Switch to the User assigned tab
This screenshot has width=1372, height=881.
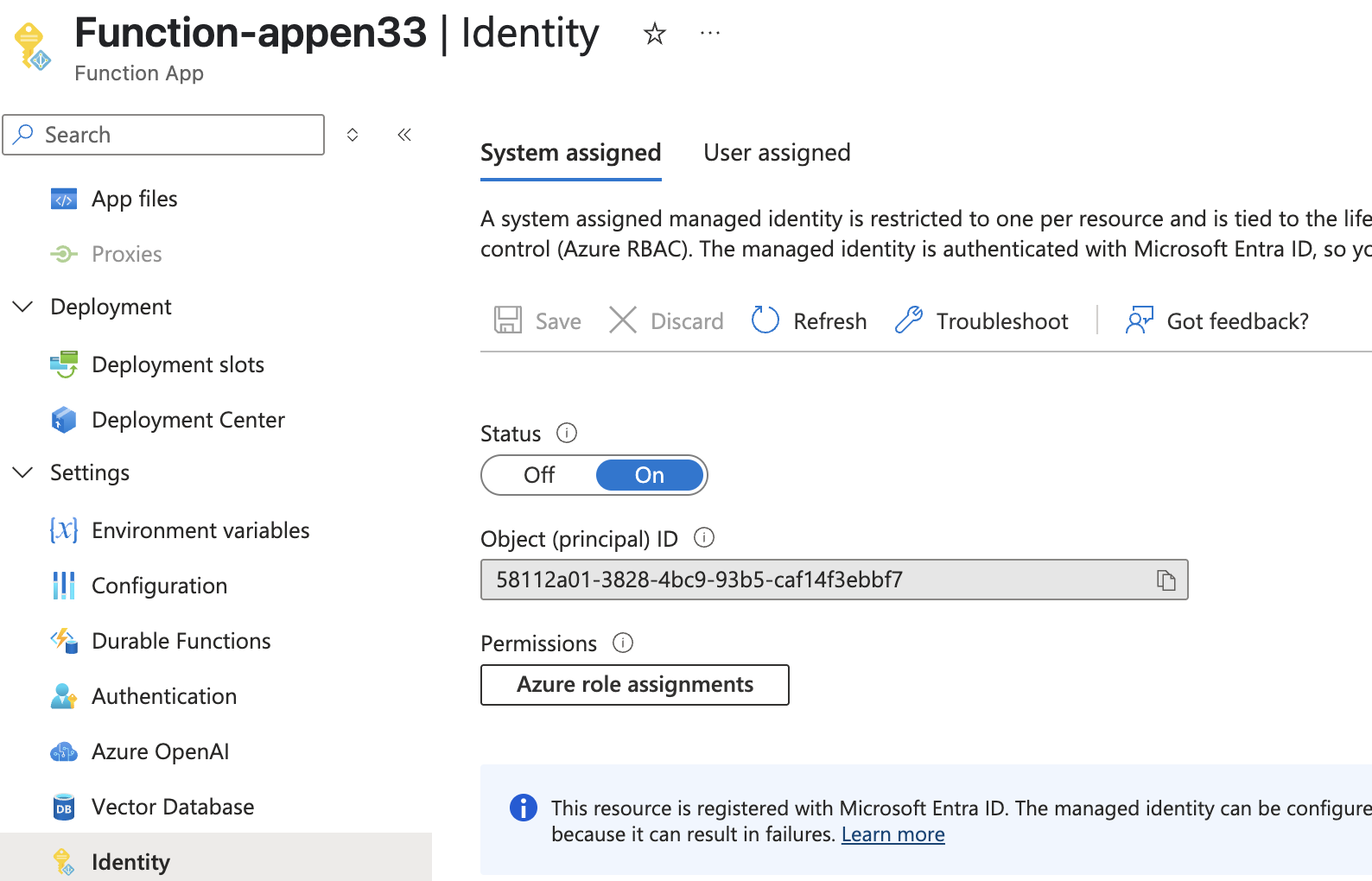[x=777, y=153]
